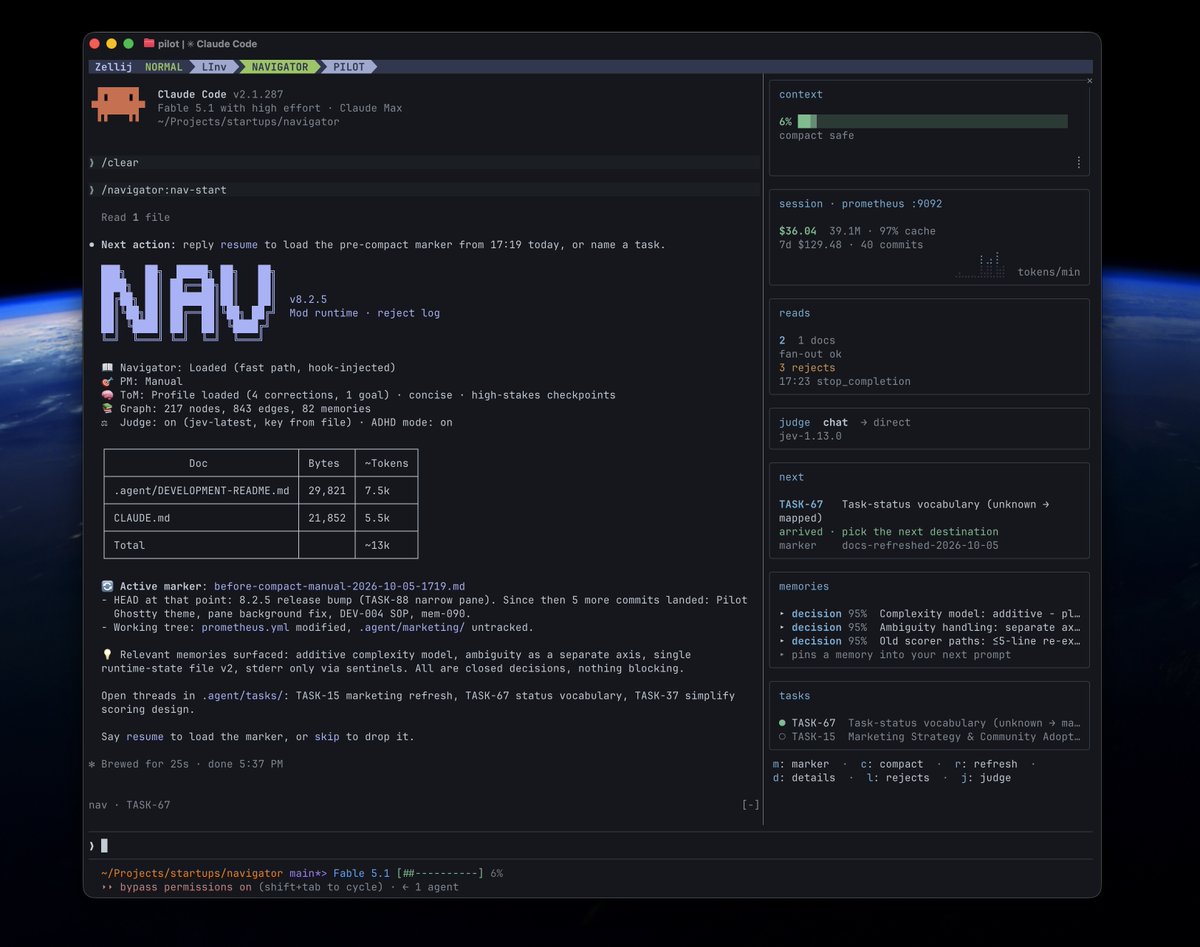The image size is (1200, 947).
Task: Click the 17:23 stop_completion entry
Action: click(845, 381)
